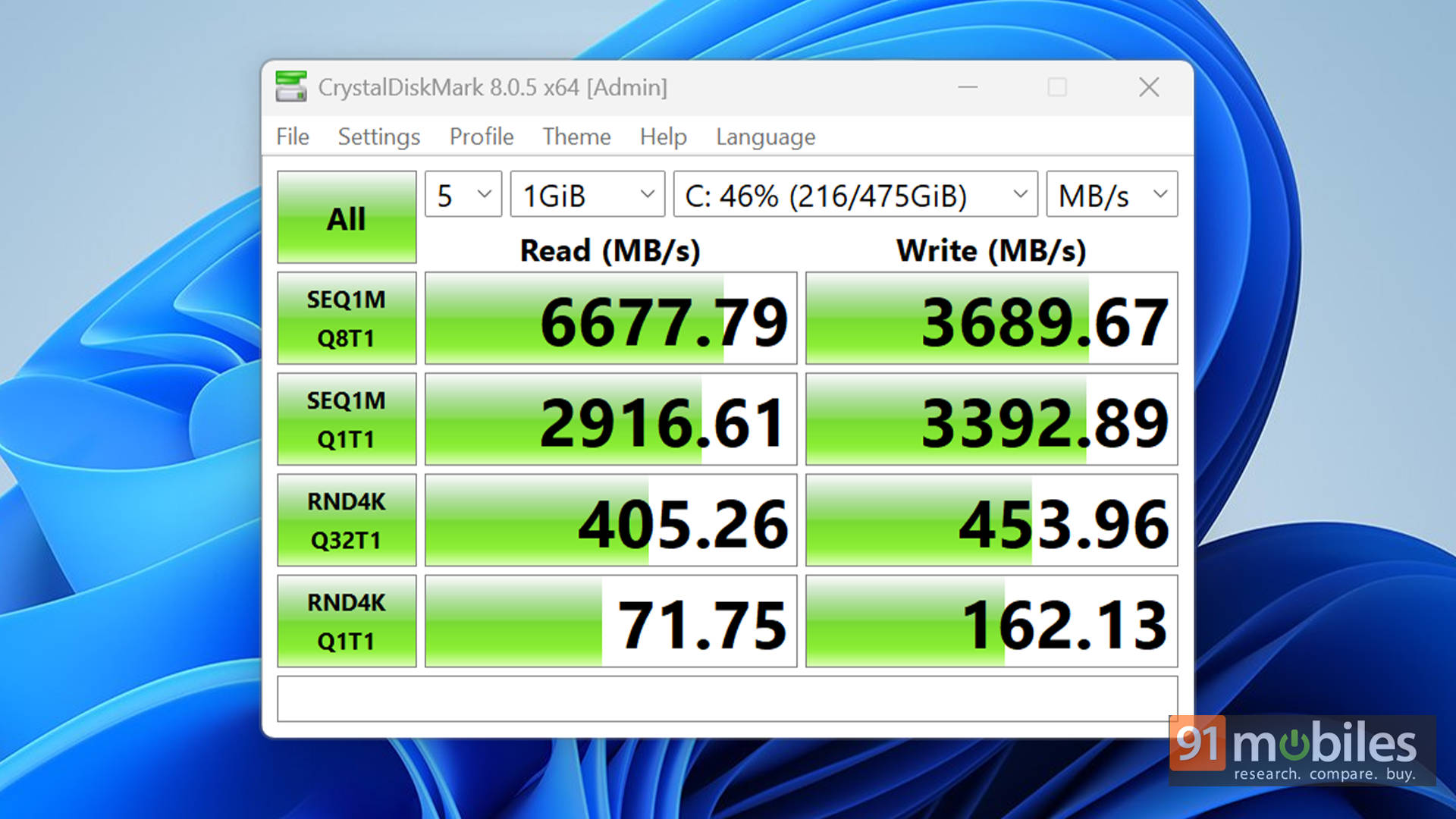This screenshot has height=819, width=1456.
Task: Open the Theme menu
Action: tap(576, 136)
